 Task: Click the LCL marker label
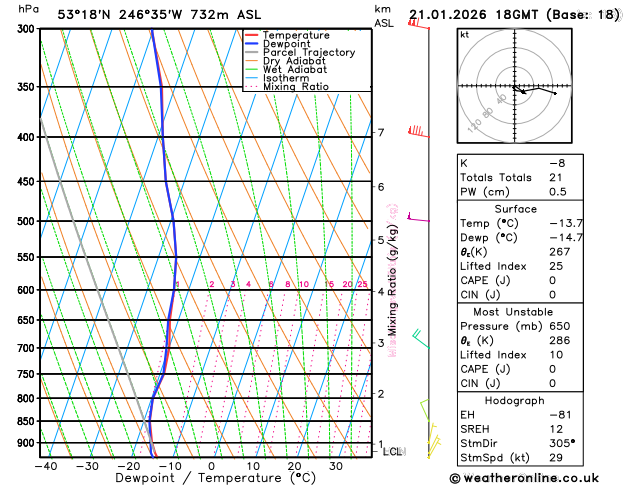[394, 452]
